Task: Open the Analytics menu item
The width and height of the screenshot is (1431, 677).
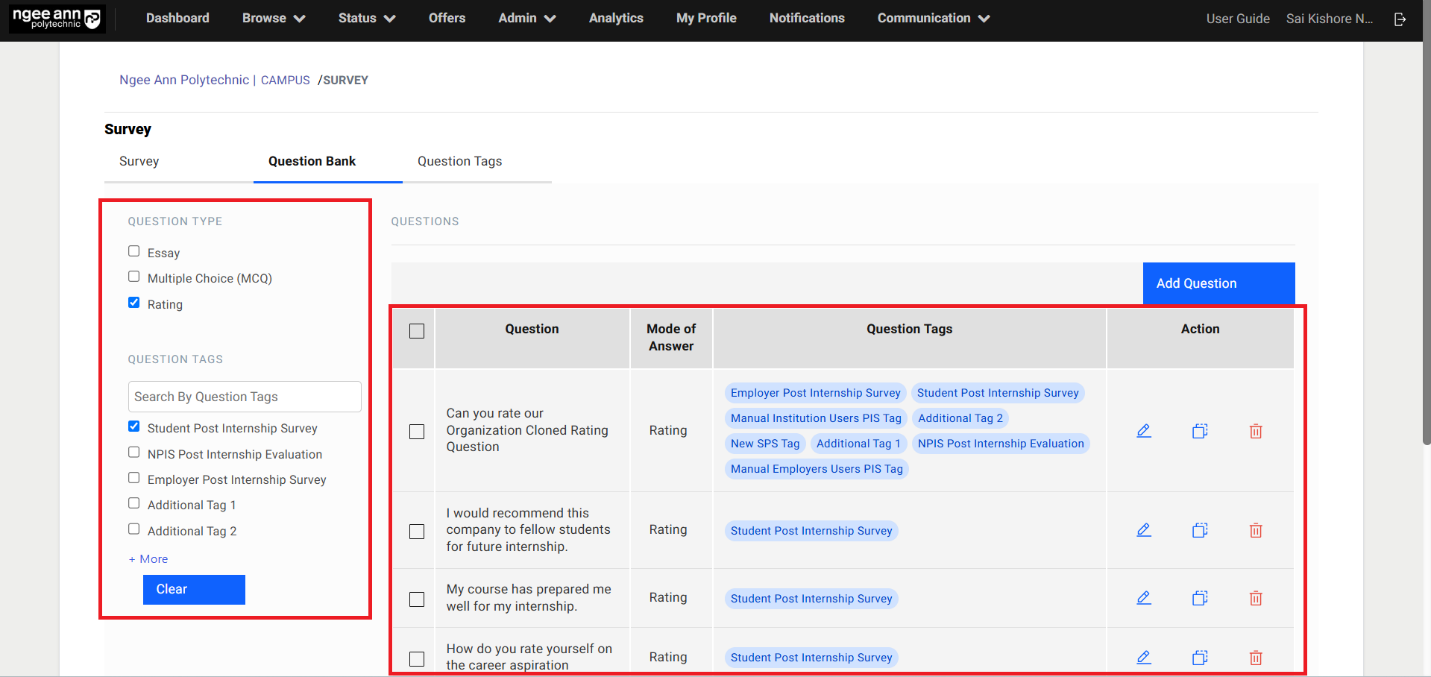Action: 616,18
